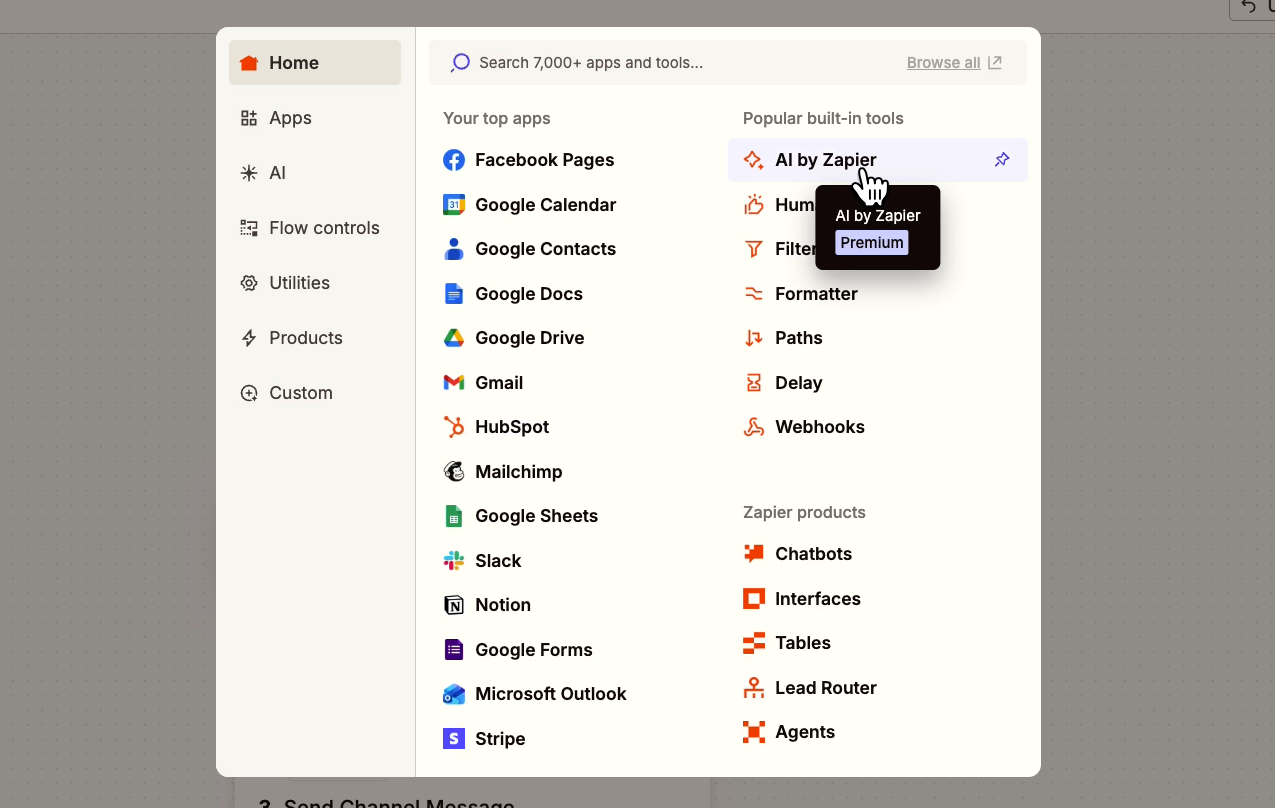Select Notion label text
The height and width of the screenshot is (808, 1275).
tap(503, 605)
